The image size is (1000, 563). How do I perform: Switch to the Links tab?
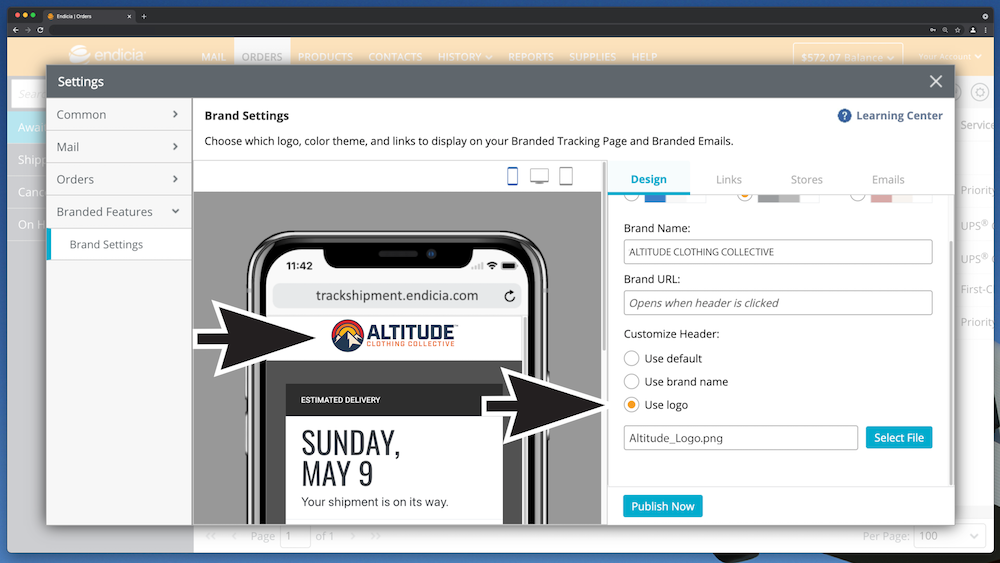coord(728,179)
